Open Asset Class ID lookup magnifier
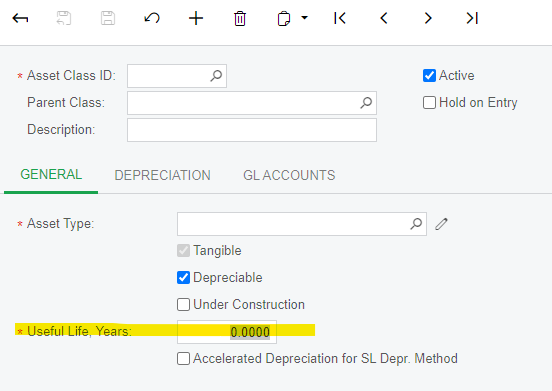The height and width of the screenshot is (391, 552). (216, 76)
